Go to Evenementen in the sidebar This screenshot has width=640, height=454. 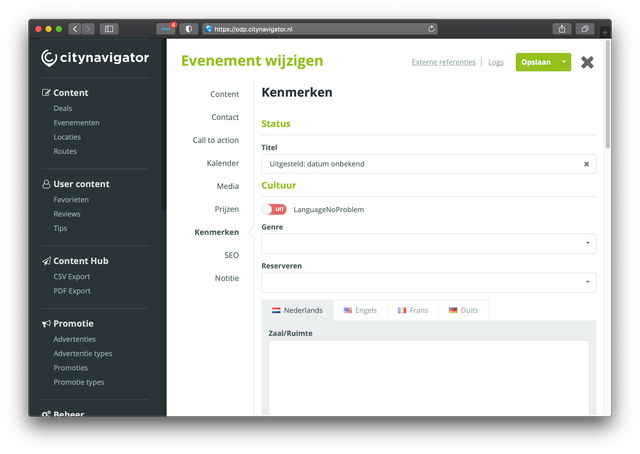pyautogui.click(x=76, y=123)
